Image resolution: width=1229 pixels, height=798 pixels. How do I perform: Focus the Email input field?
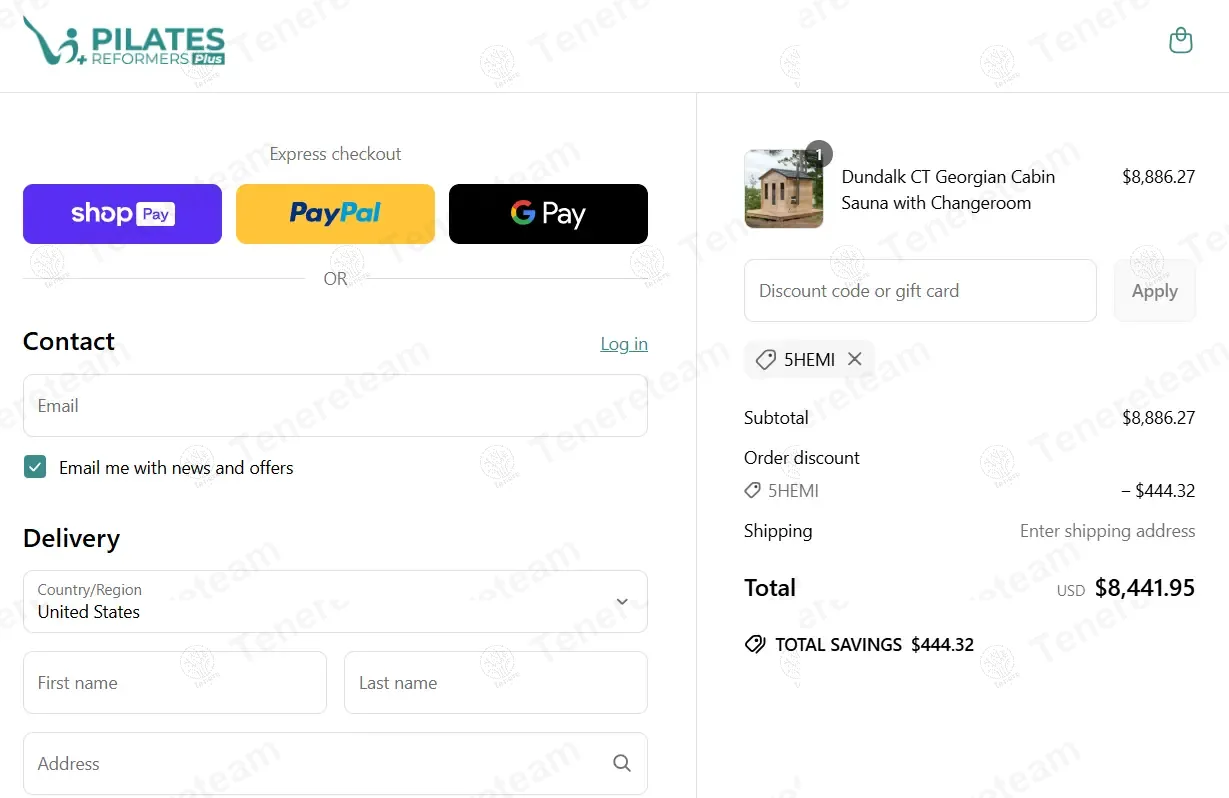335,405
